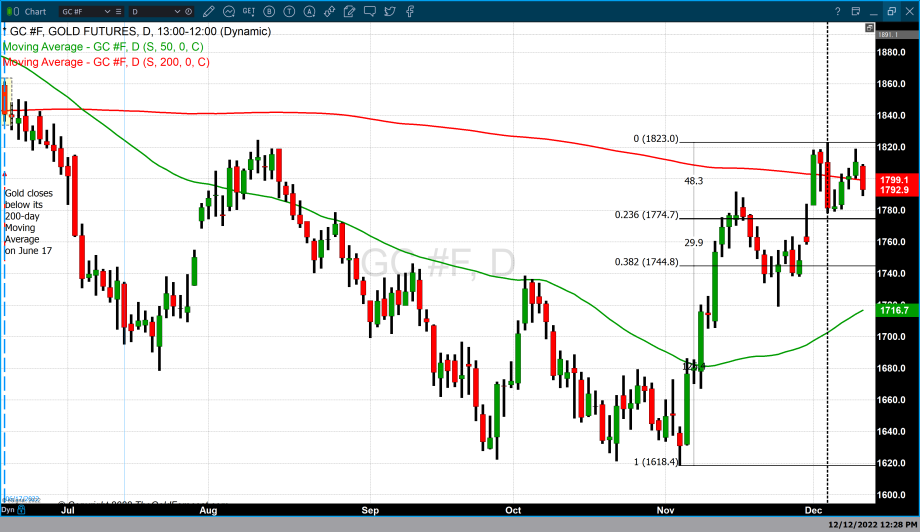
Task: Click the 1716.7 green price marker
Action: pyautogui.click(x=892, y=311)
